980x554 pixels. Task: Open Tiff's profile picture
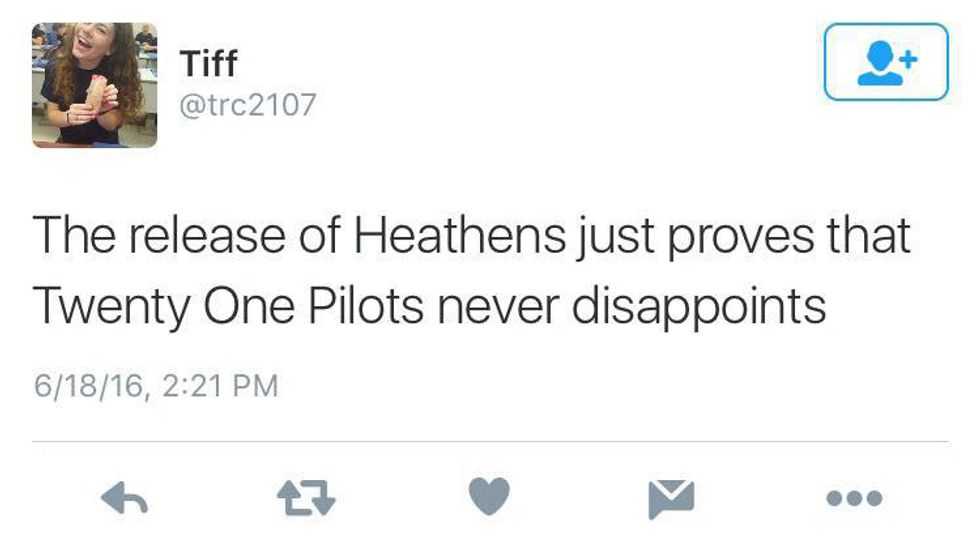pos(94,85)
